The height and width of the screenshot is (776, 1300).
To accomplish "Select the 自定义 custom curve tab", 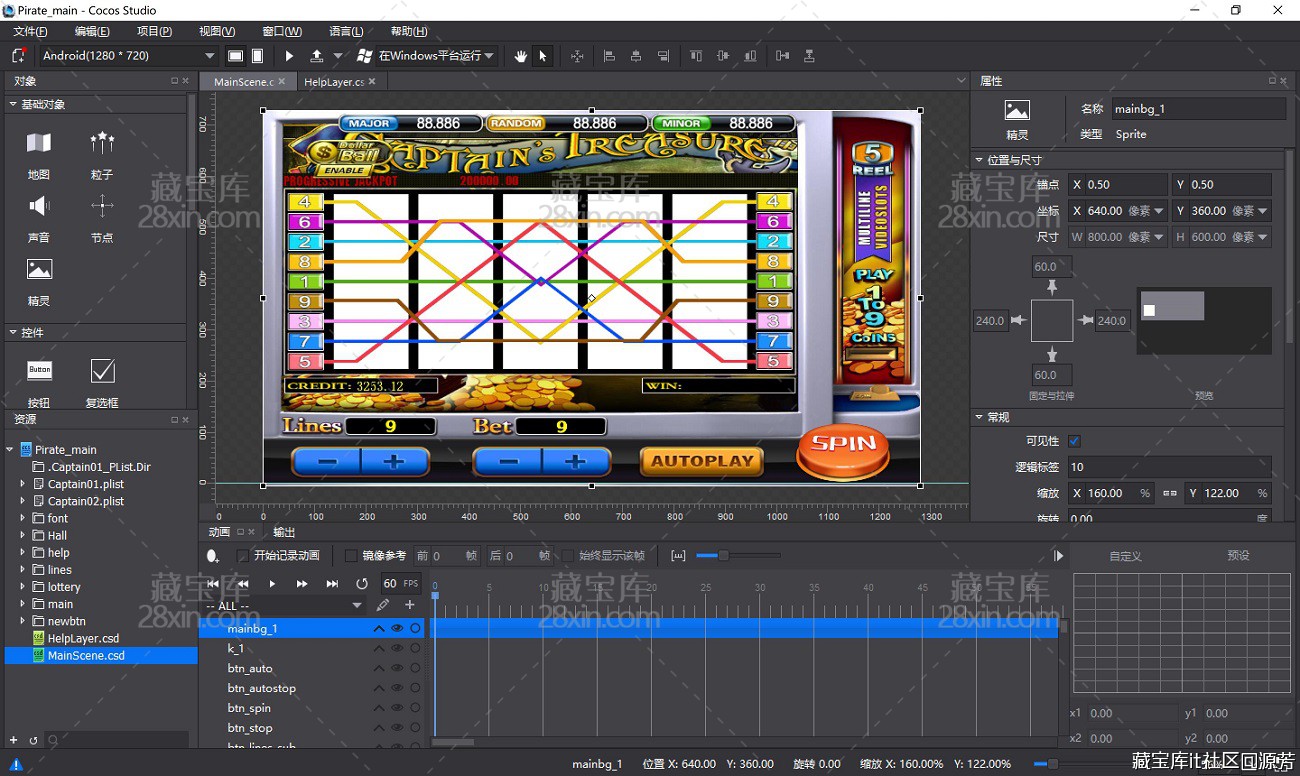I will pyautogui.click(x=1125, y=556).
